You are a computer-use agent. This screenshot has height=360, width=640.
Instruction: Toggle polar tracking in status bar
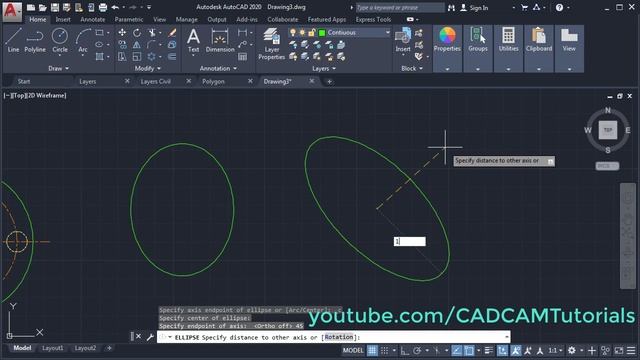coord(417,350)
